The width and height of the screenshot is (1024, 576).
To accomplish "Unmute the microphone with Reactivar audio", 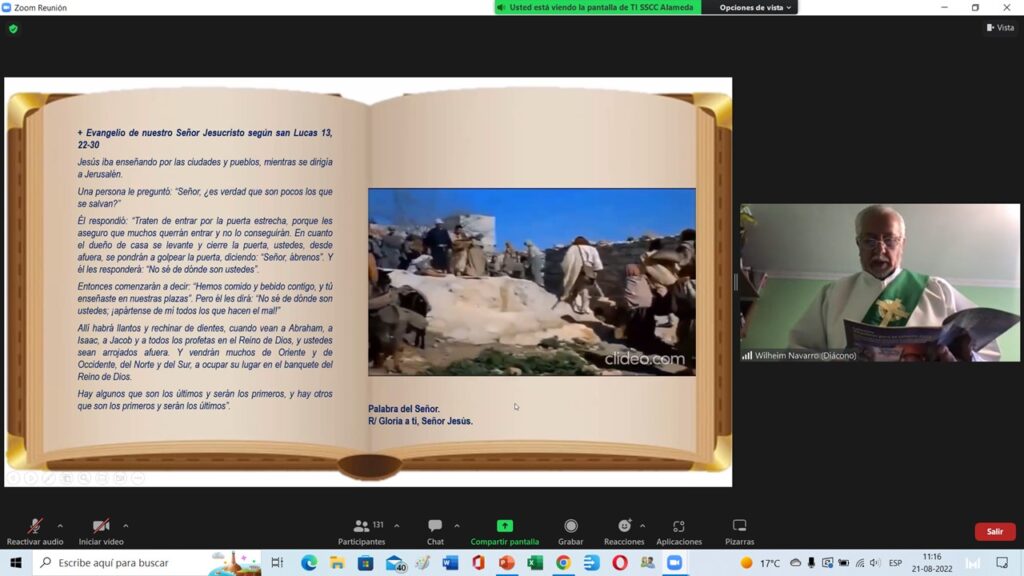I will [x=35, y=532].
